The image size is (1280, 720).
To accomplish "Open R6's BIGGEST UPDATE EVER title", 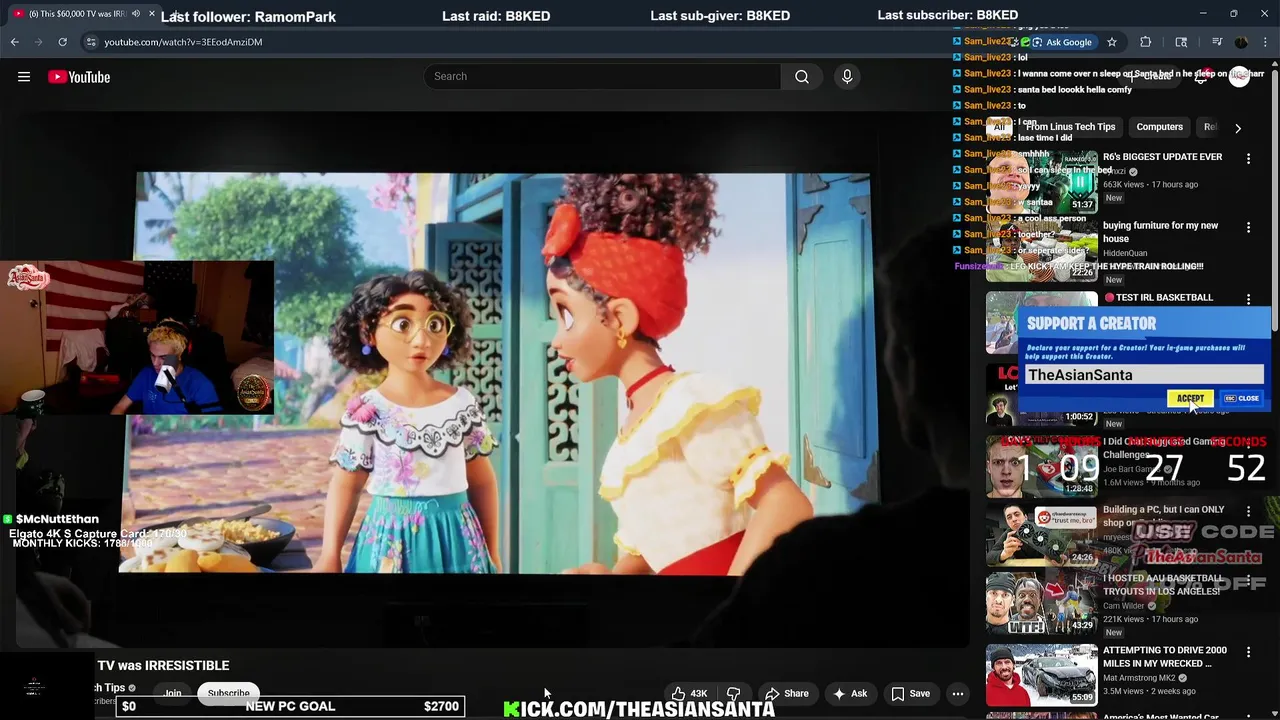I will [1162, 157].
